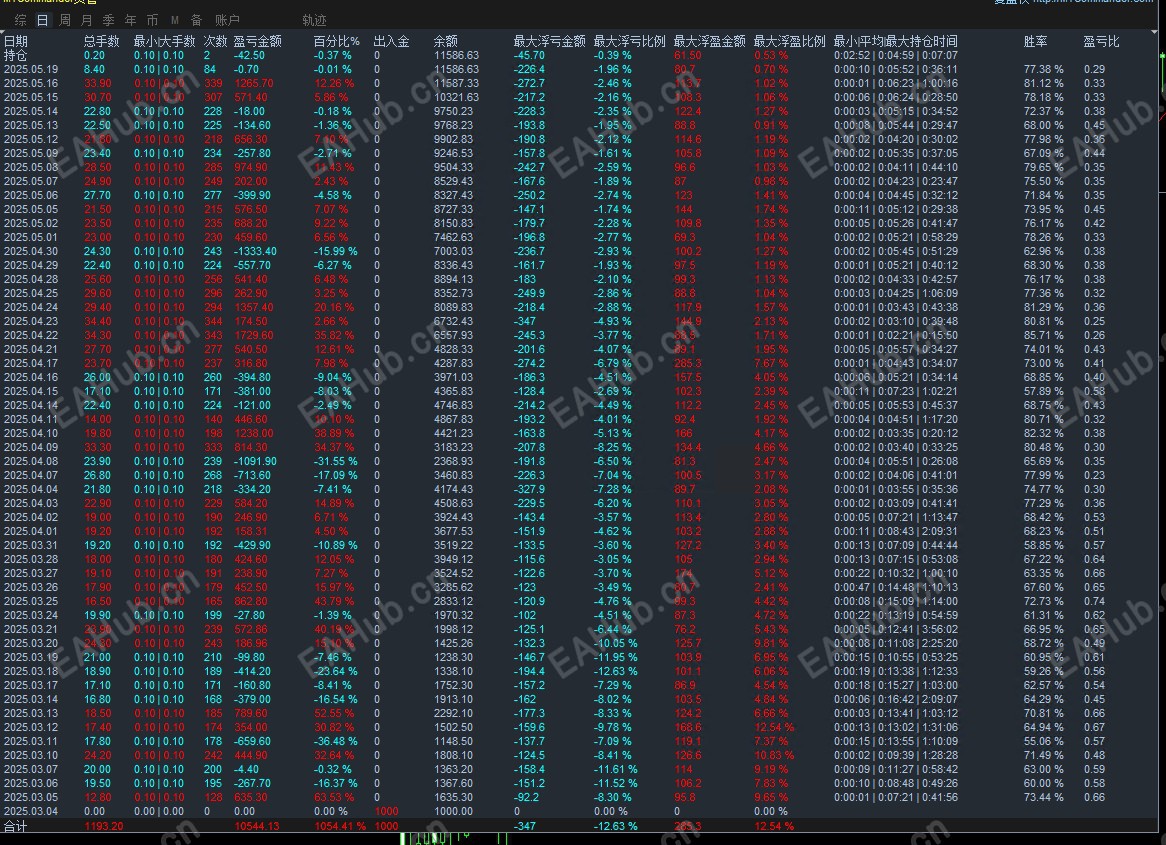Open the 备 tab
Viewport: 1166px width, 845px height.
click(x=196, y=20)
